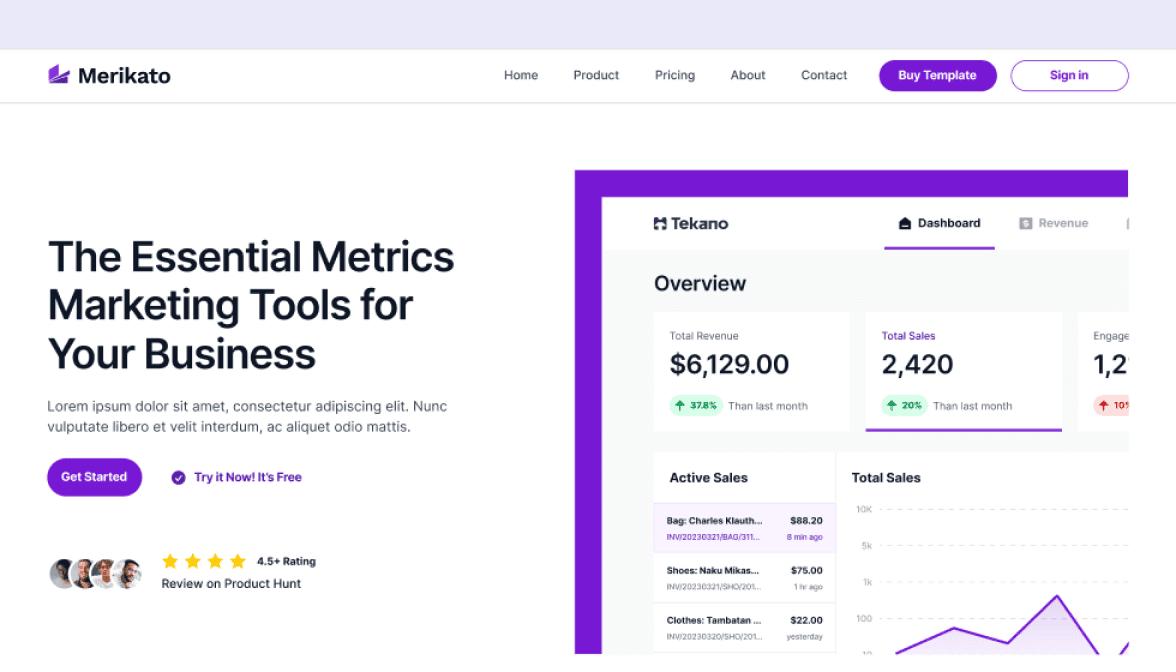Open the Home menu item
The height and width of the screenshot is (672, 1176).
click(520, 75)
